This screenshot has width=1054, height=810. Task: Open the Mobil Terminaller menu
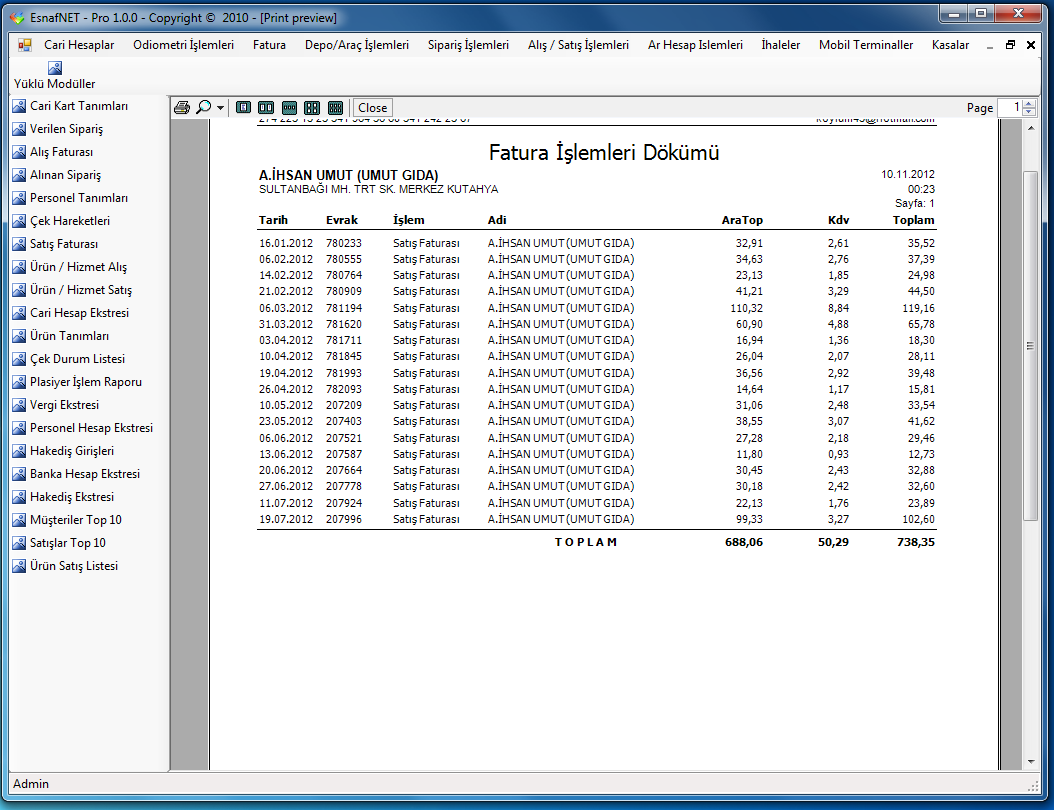tap(866, 45)
